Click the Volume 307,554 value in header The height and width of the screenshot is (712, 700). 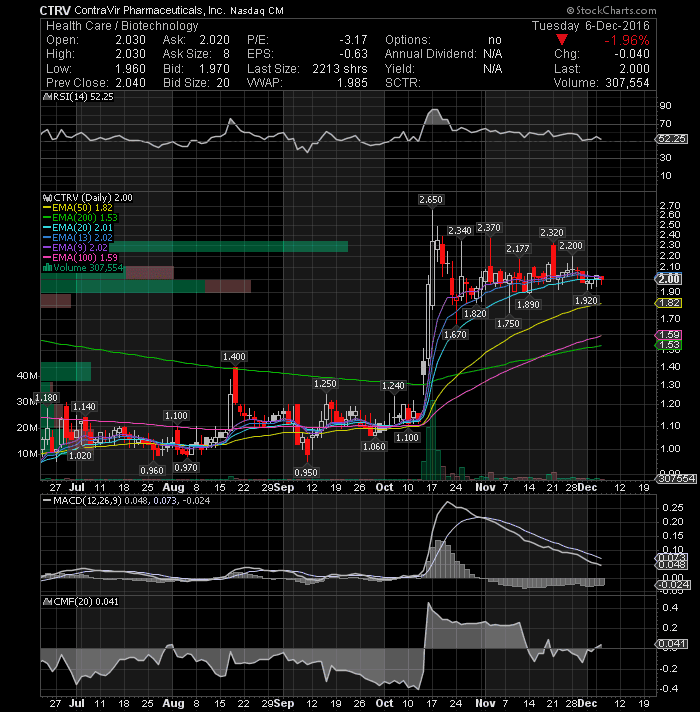click(627, 83)
